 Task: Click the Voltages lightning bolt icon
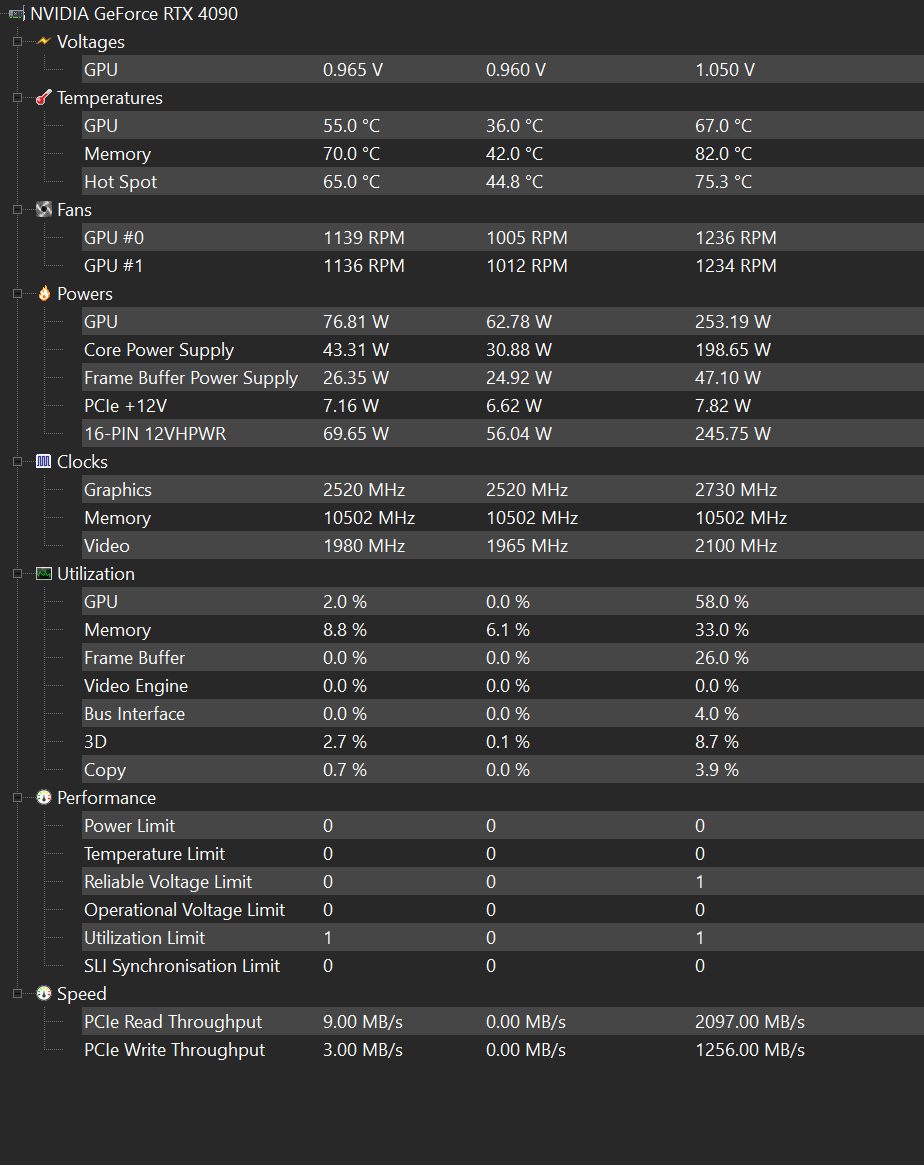[44, 42]
